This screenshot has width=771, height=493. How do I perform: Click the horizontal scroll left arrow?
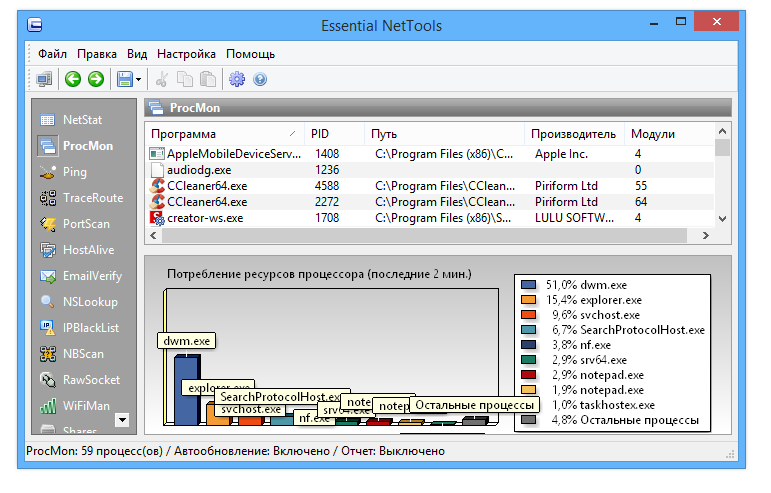pyautogui.click(x=153, y=235)
